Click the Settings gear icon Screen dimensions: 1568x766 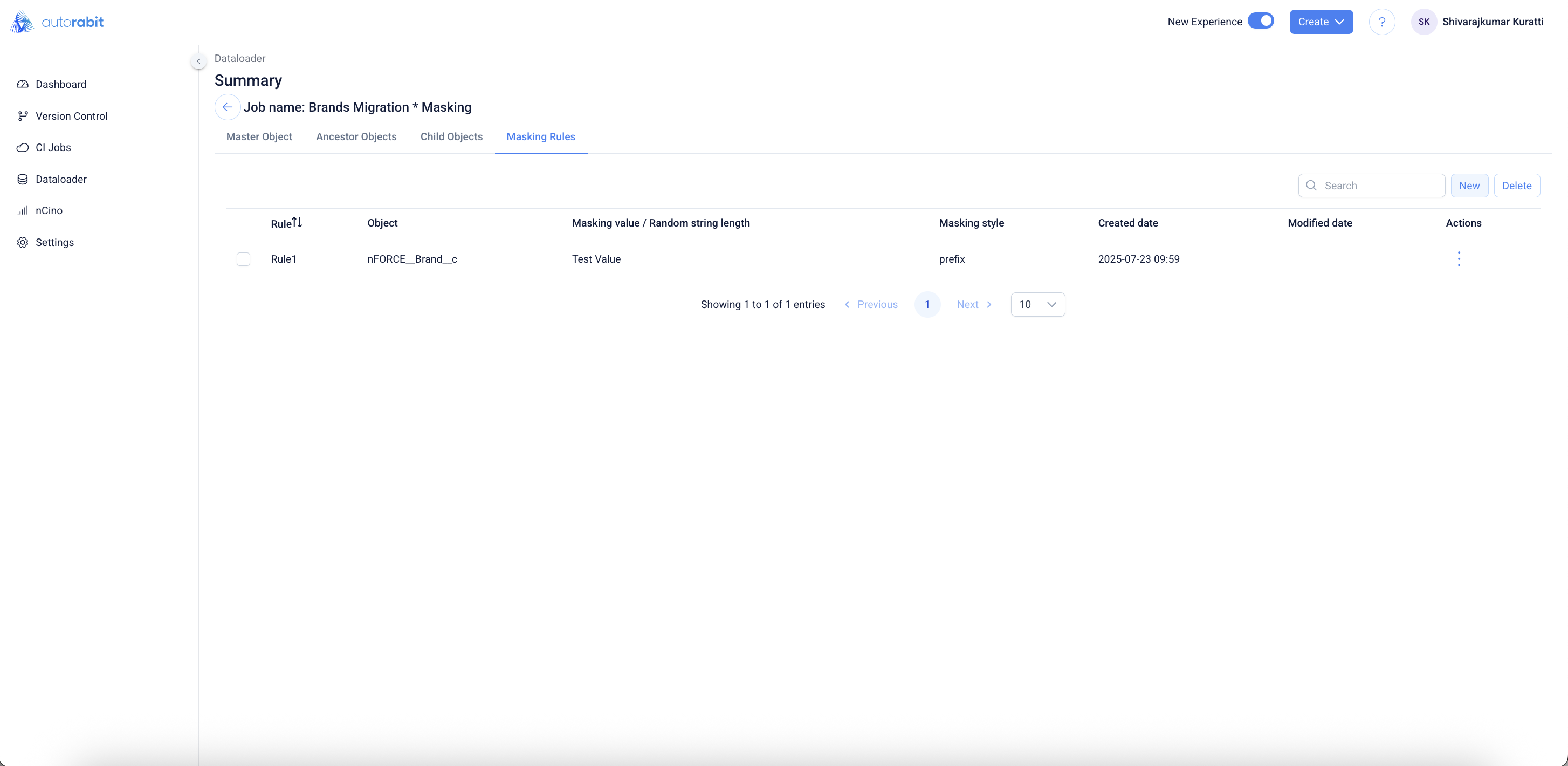pyautogui.click(x=23, y=242)
